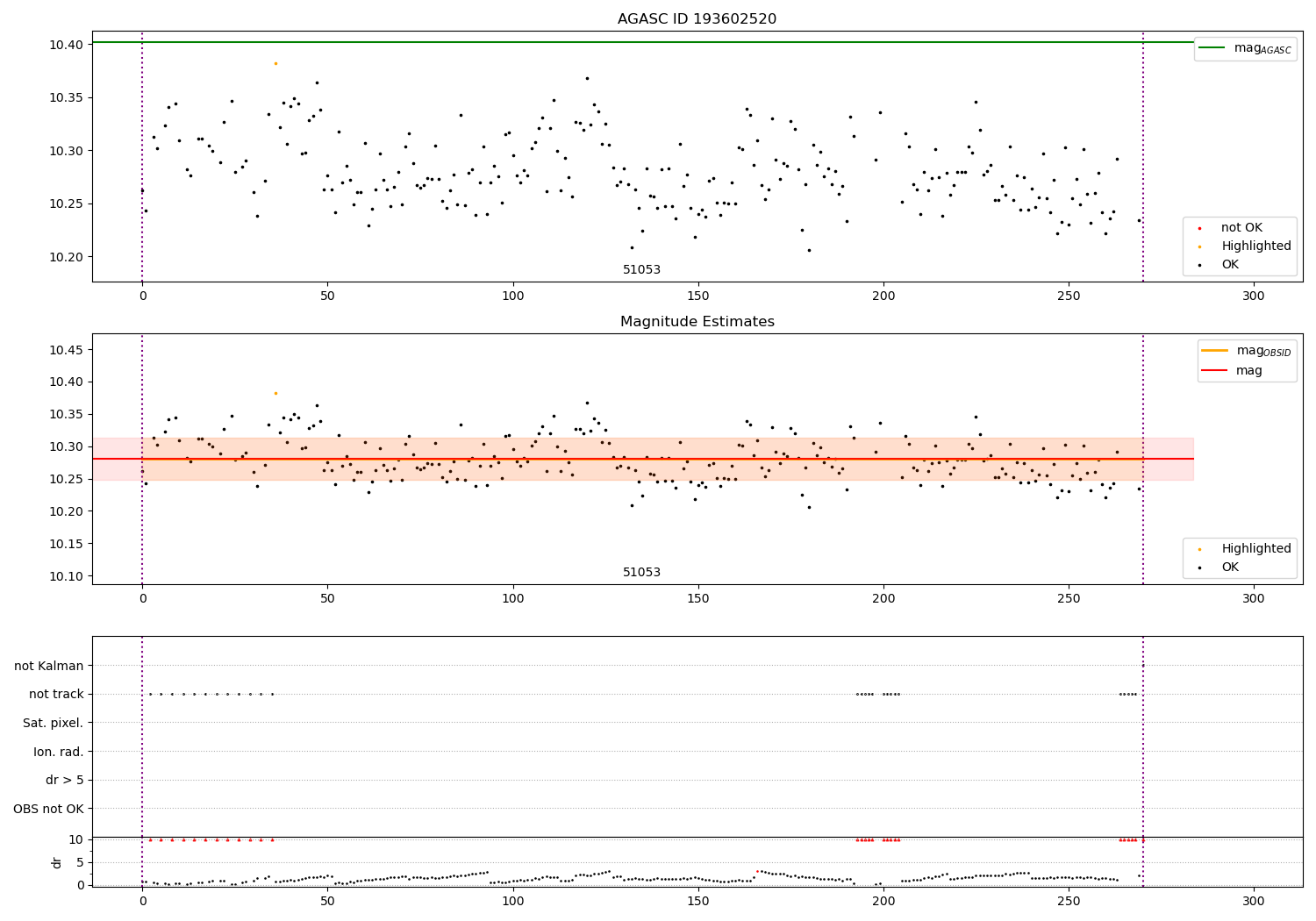The width and height of the screenshot is (1316, 921).
Task: Click the 'Ion. rad.' axis label
Action: click(59, 753)
